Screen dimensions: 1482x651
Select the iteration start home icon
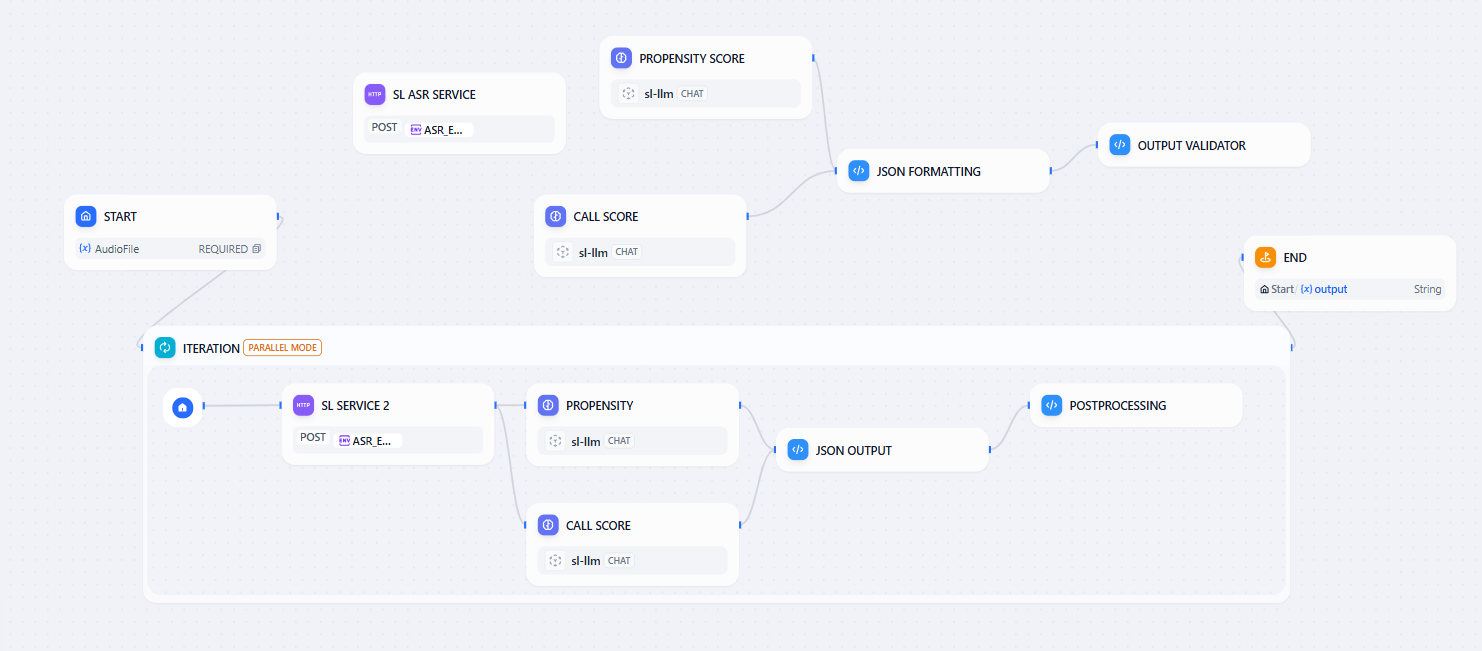pos(182,408)
